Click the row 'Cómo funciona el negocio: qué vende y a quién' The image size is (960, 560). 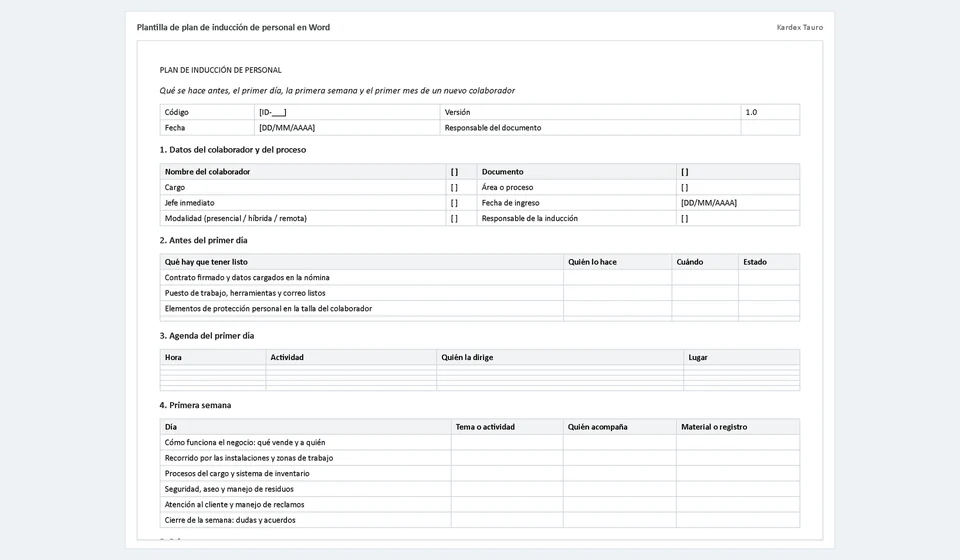click(480, 442)
